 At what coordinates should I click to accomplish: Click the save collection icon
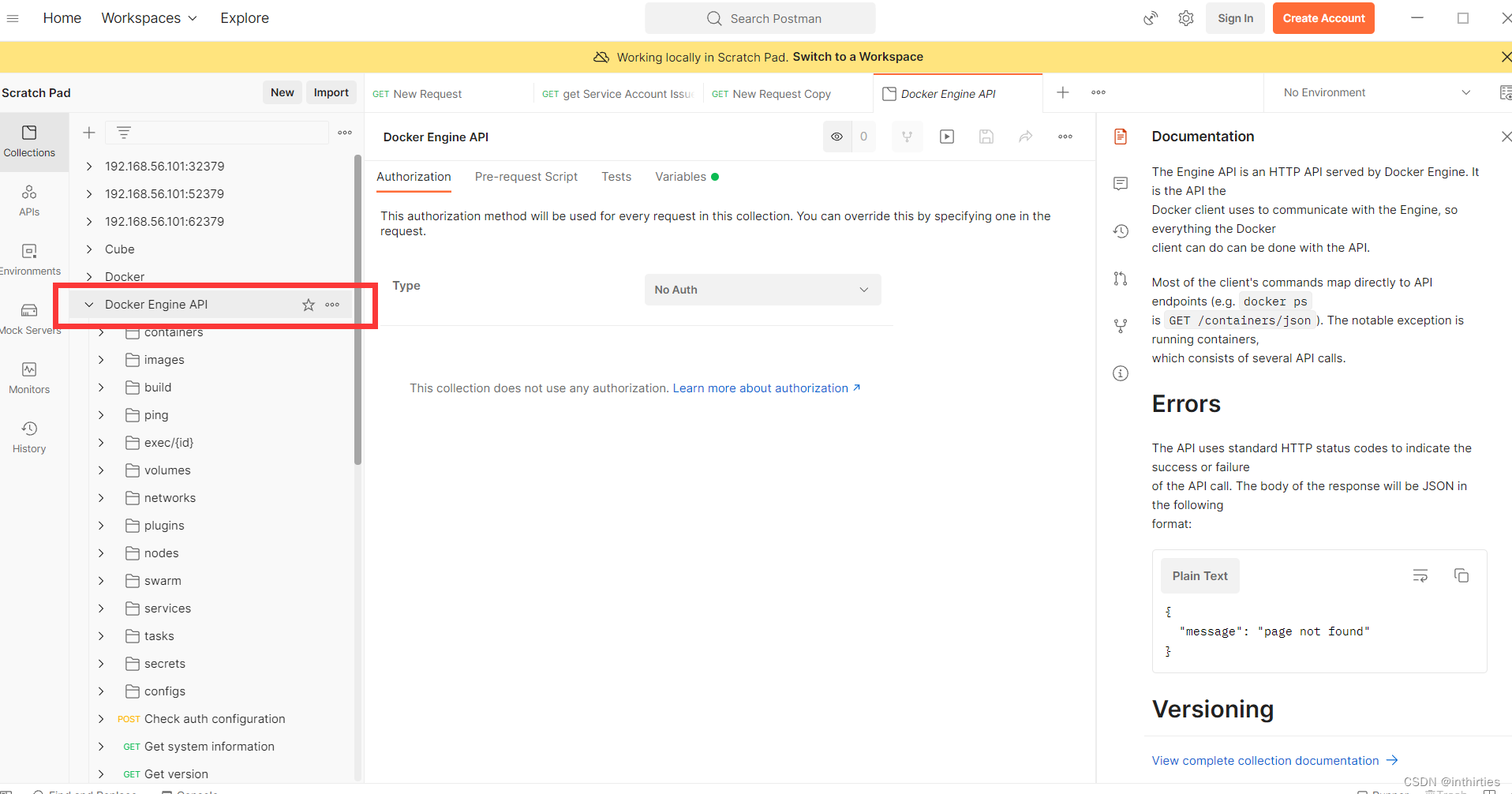(x=986, y=137)
